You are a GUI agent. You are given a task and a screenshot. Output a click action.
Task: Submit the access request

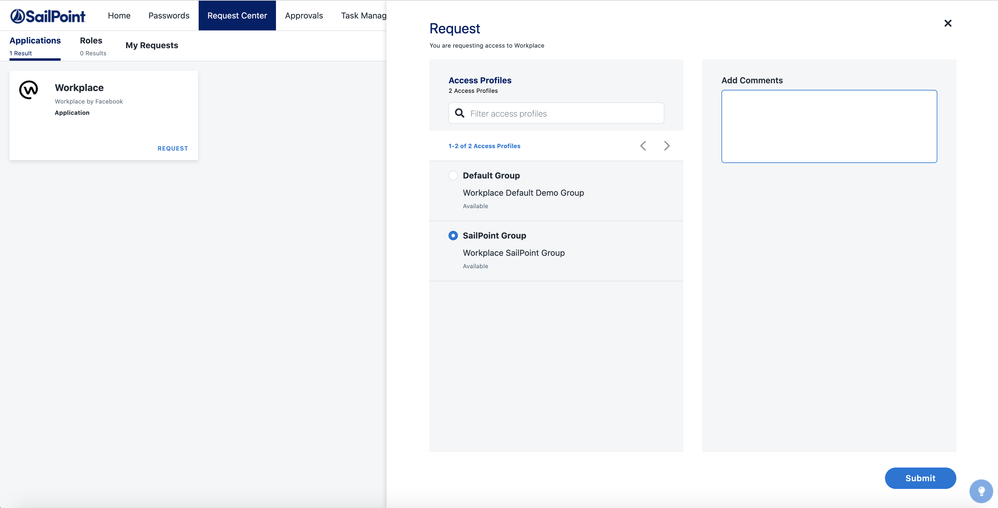point(920,478)
